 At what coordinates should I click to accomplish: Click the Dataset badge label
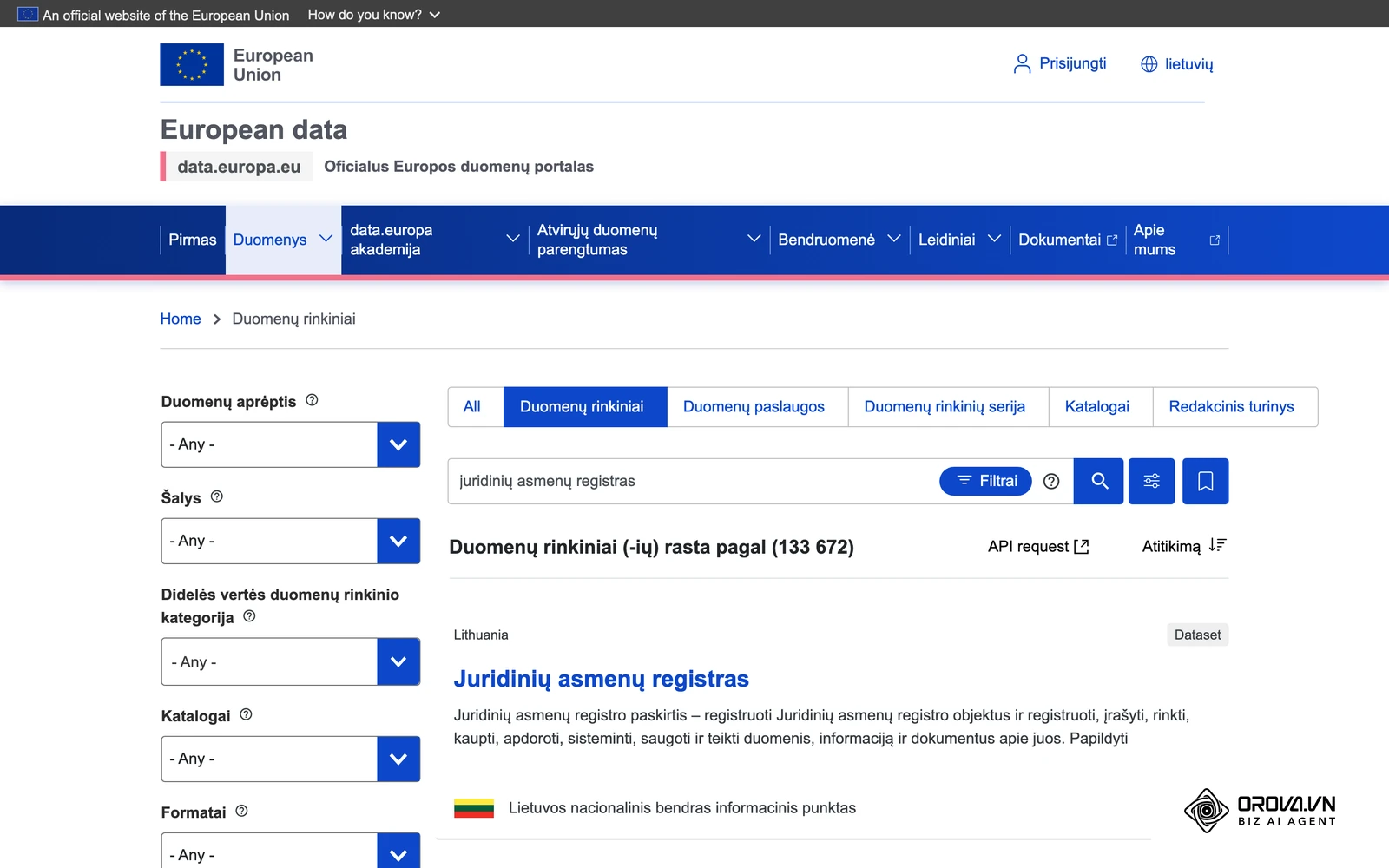click(x=1197, y=635)
